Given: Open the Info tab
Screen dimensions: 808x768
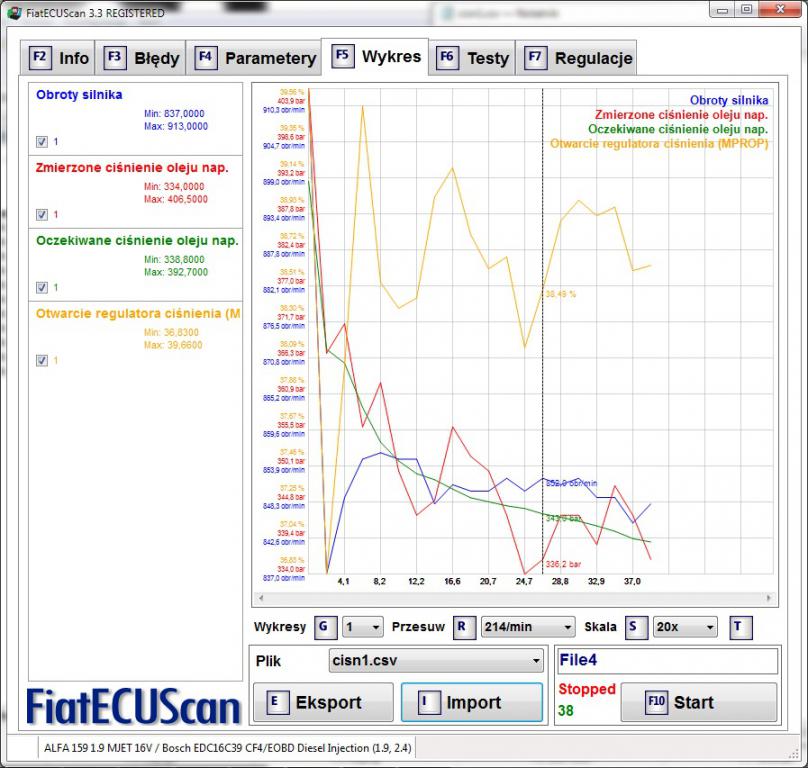Looking at the screenshot, I should 58,58.
